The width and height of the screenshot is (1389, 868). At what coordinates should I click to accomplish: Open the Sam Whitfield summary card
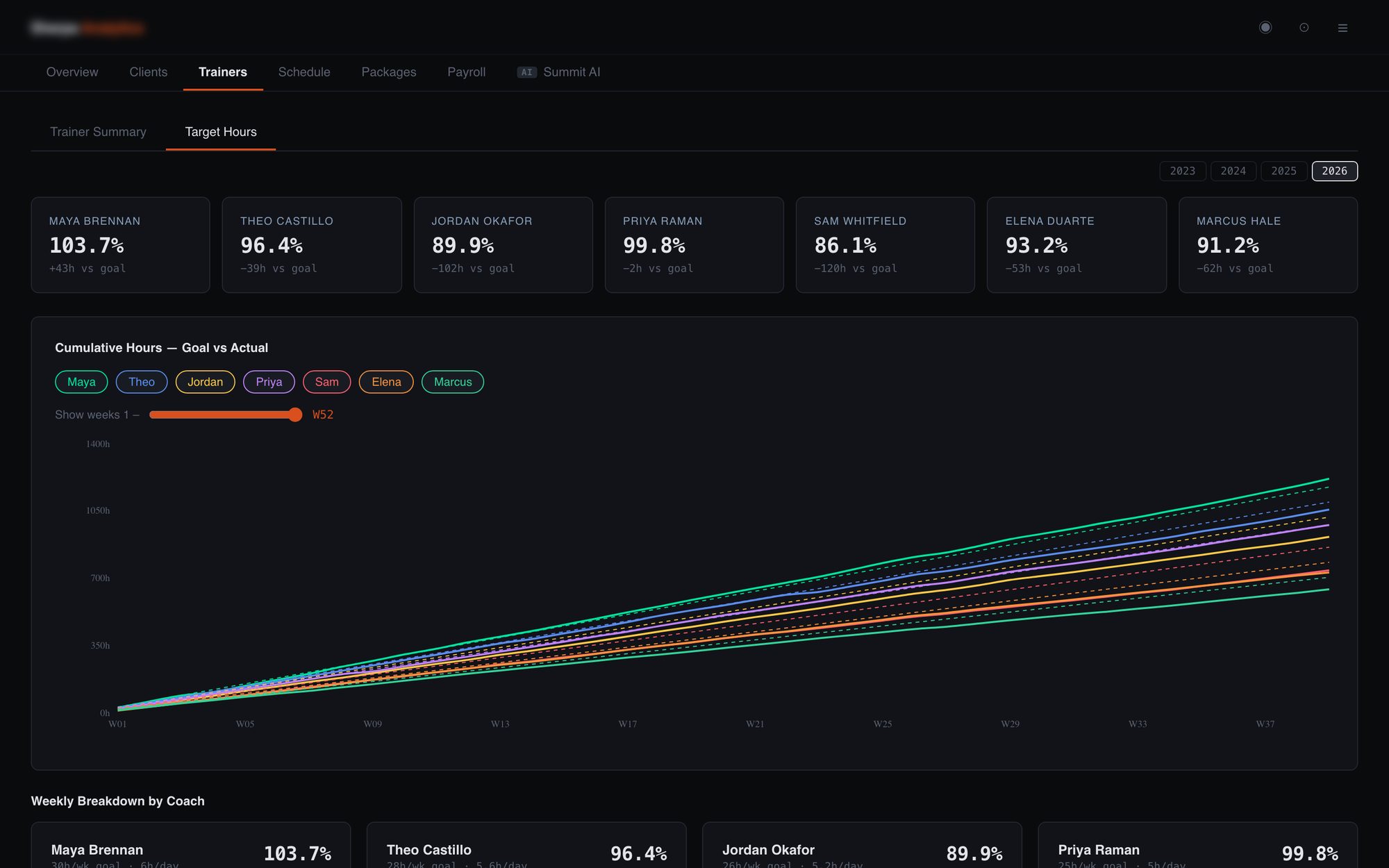click(885, 244)
